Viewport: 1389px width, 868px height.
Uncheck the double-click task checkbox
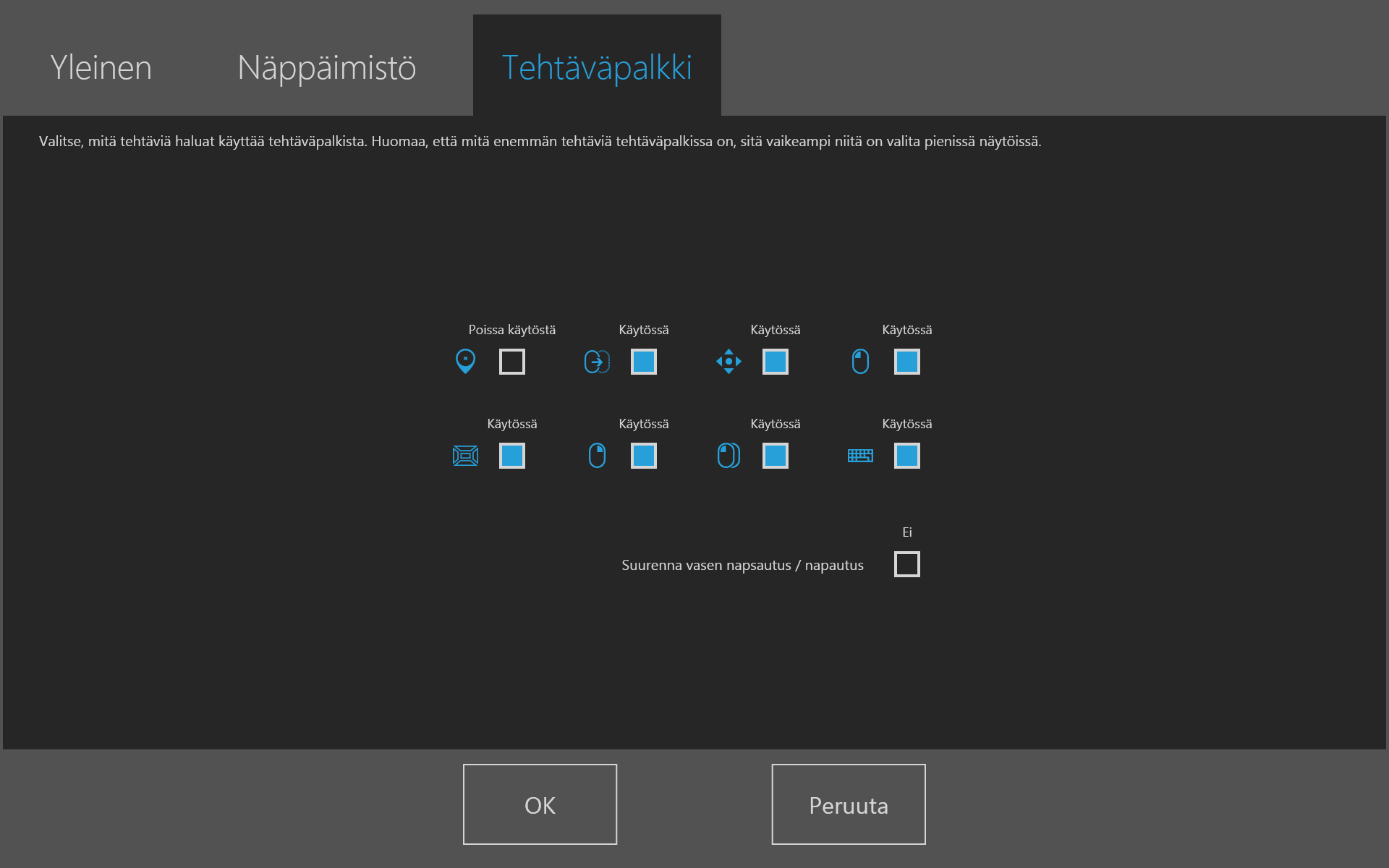point(776,455)
